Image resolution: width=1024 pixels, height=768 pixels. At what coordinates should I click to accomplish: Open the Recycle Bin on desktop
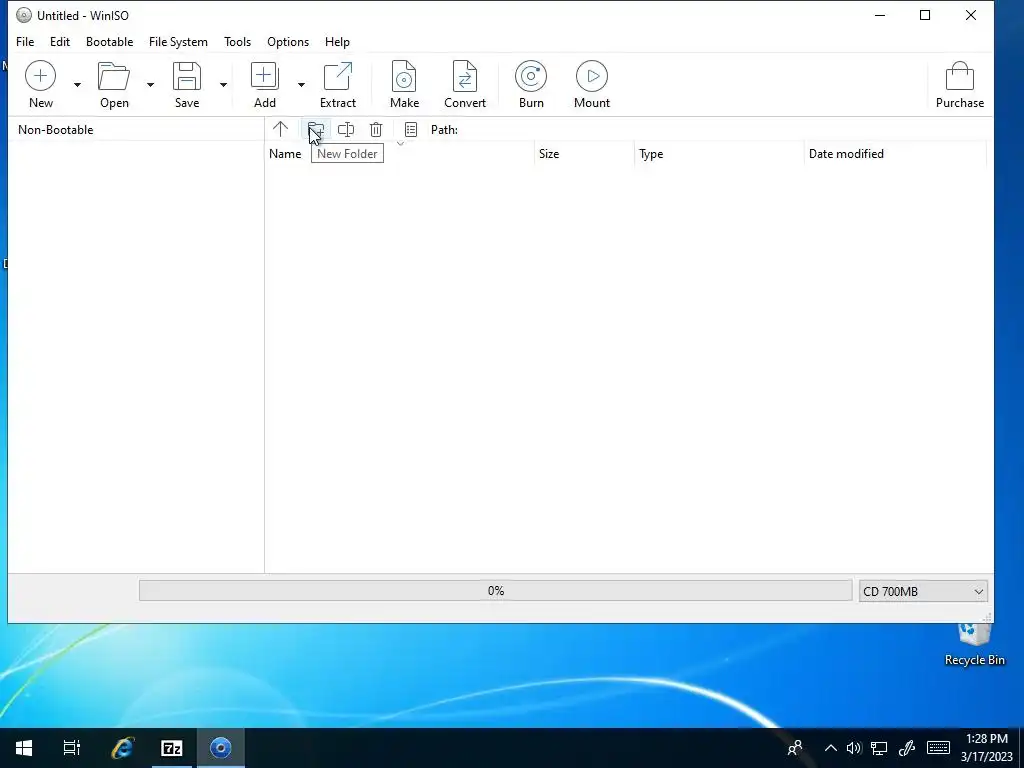[974, 645]
